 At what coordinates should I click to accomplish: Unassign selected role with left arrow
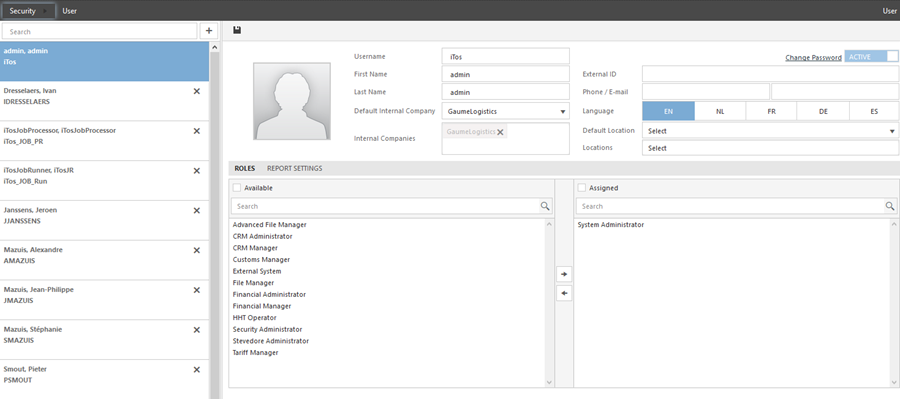(x=564, y=293)
